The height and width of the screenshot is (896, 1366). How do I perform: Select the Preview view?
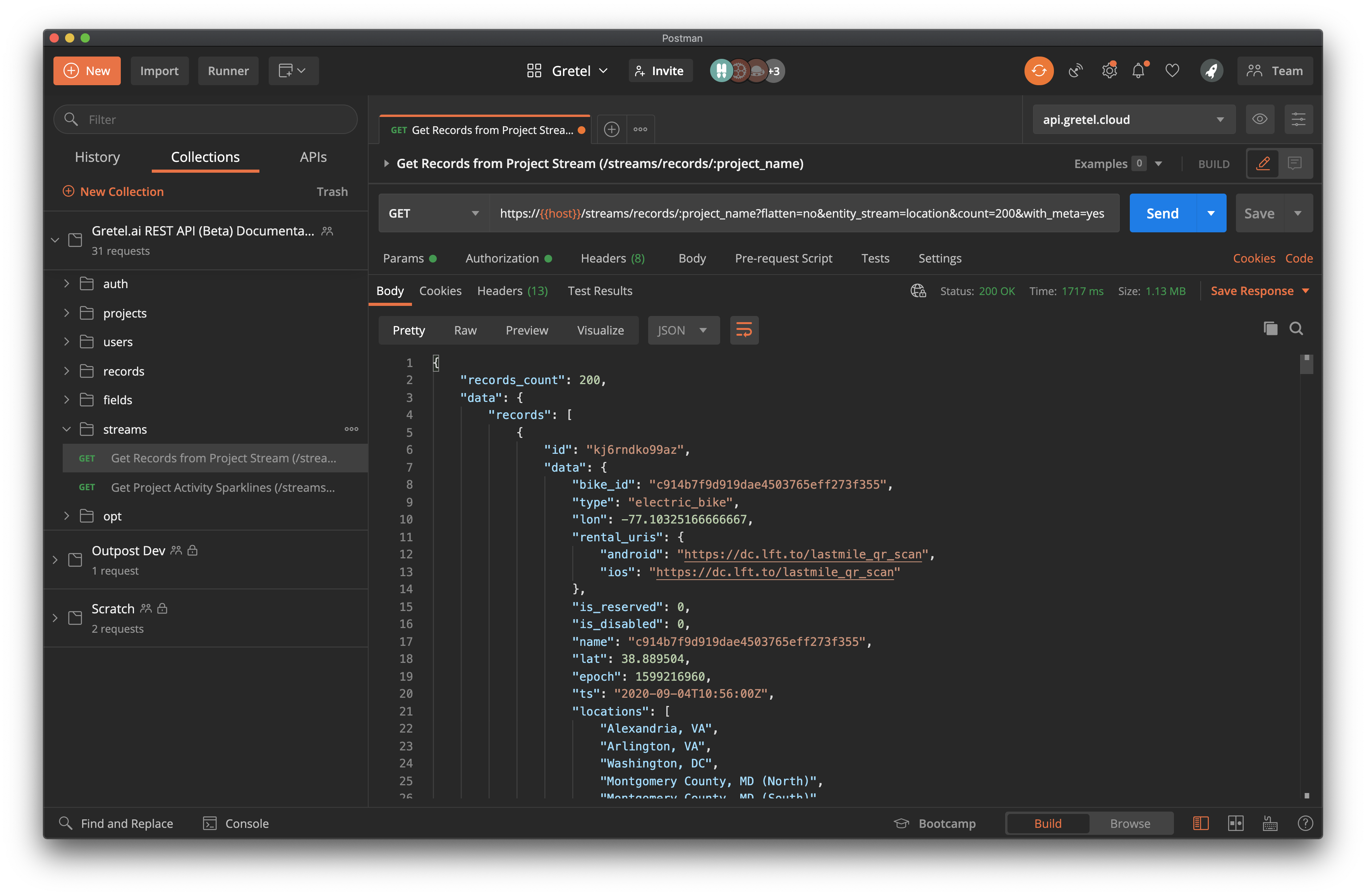click(x=526, y=330)
